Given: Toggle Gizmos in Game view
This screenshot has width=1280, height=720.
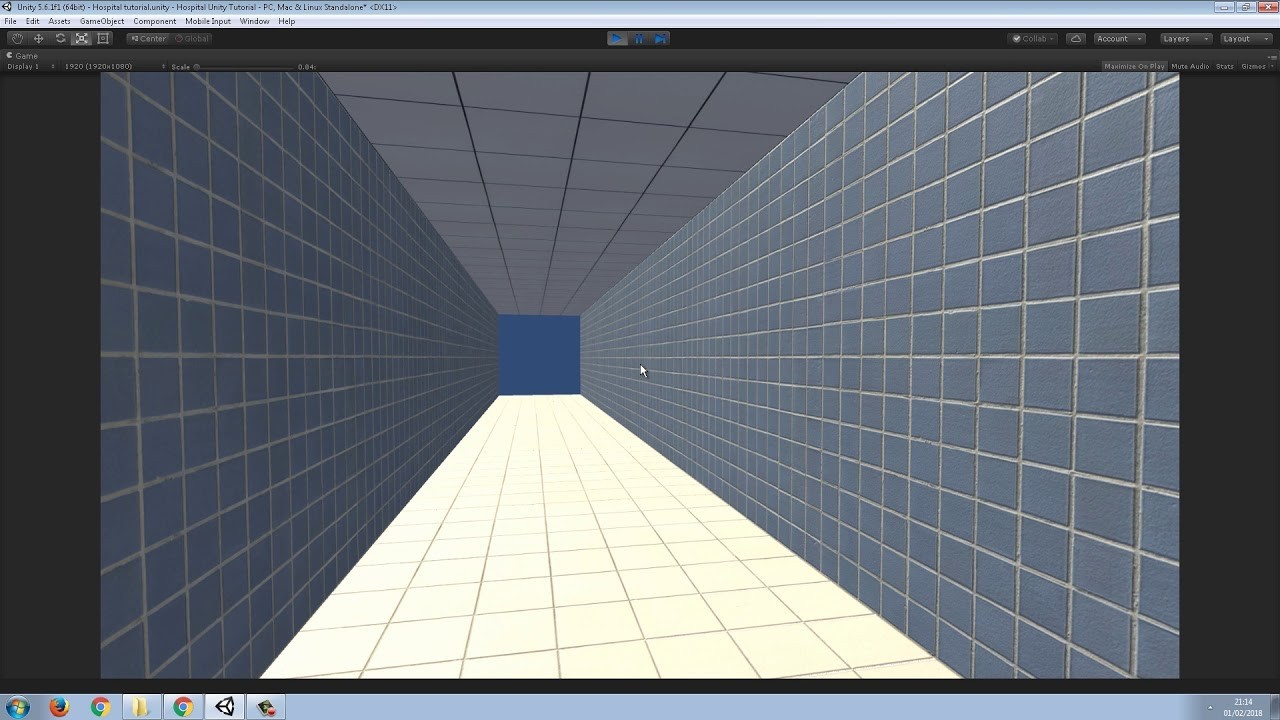Looking at the screenshot, I should [x=1251, y=66].
